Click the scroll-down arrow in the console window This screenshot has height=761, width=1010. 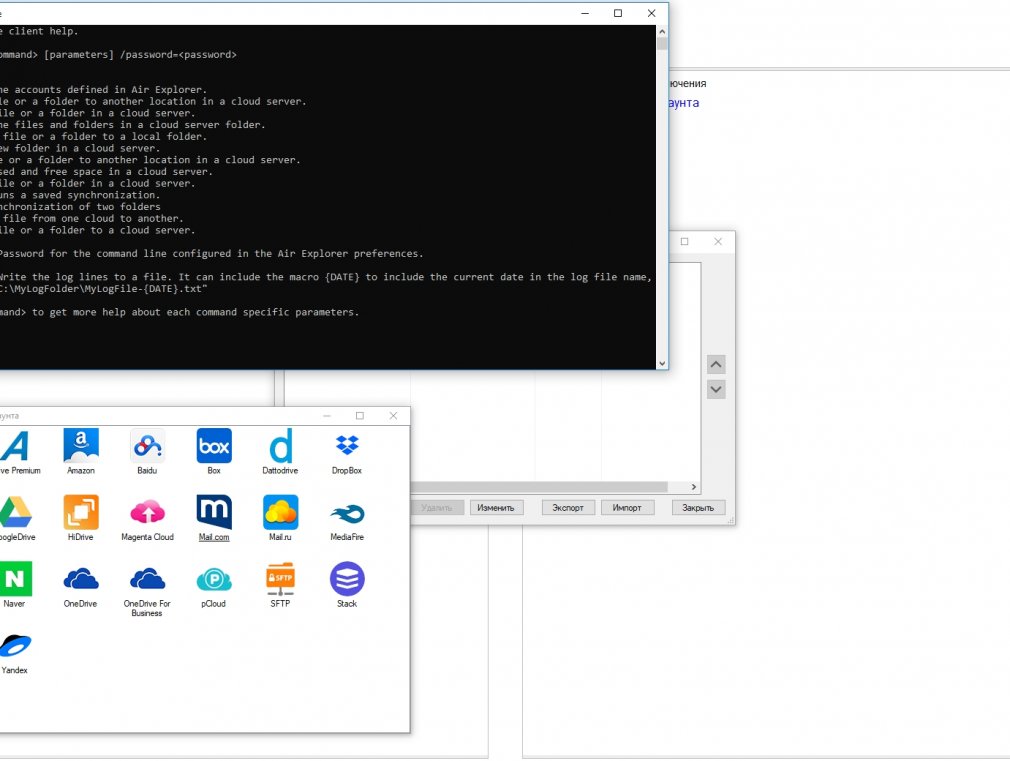tap(662, 363)
